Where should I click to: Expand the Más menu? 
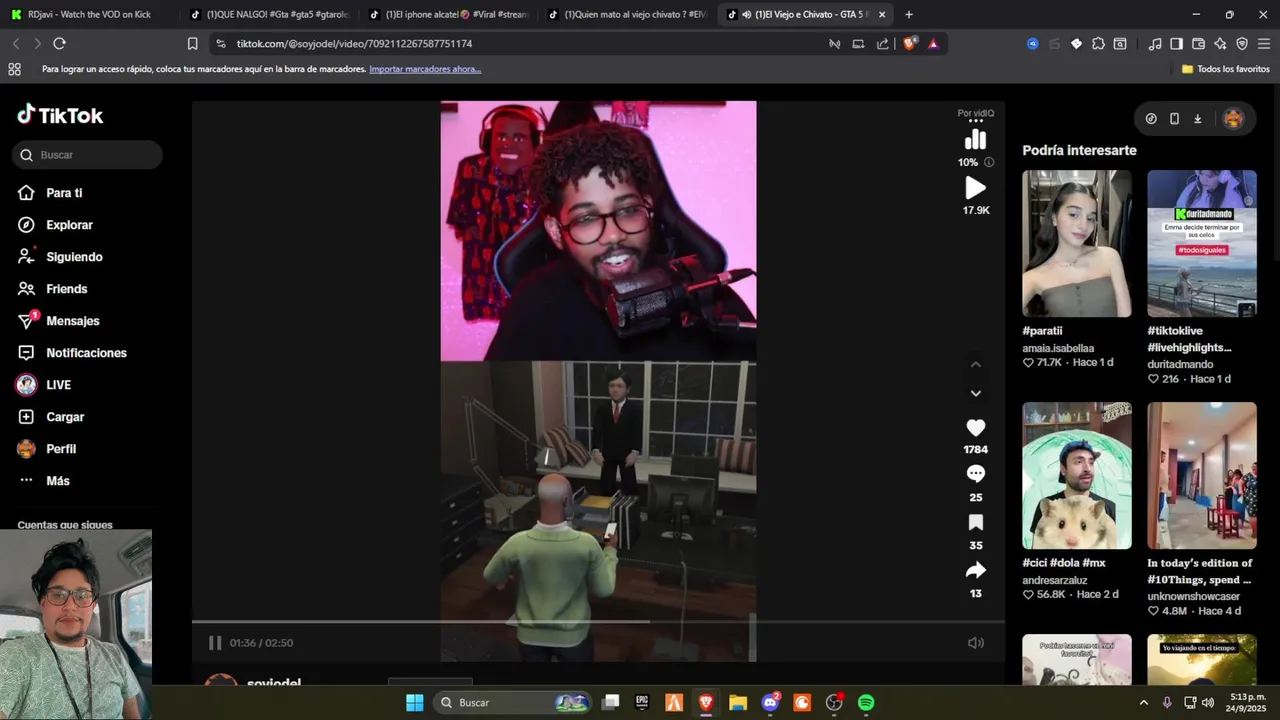58,481
